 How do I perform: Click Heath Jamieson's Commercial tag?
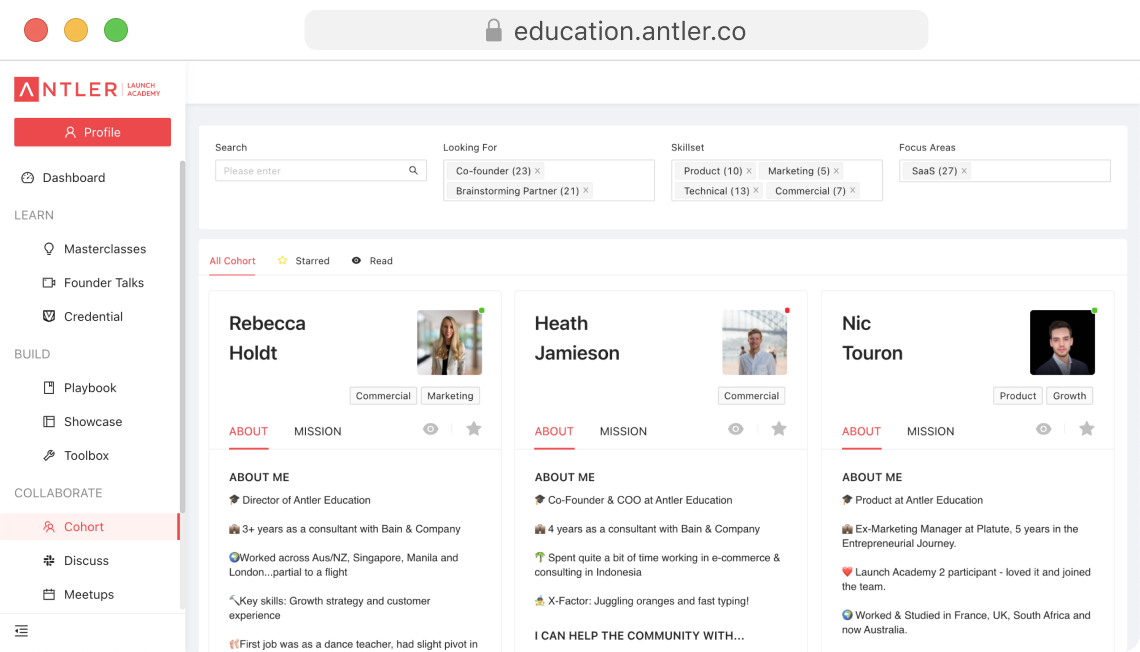pyautogui.click(x=751, y=395)
